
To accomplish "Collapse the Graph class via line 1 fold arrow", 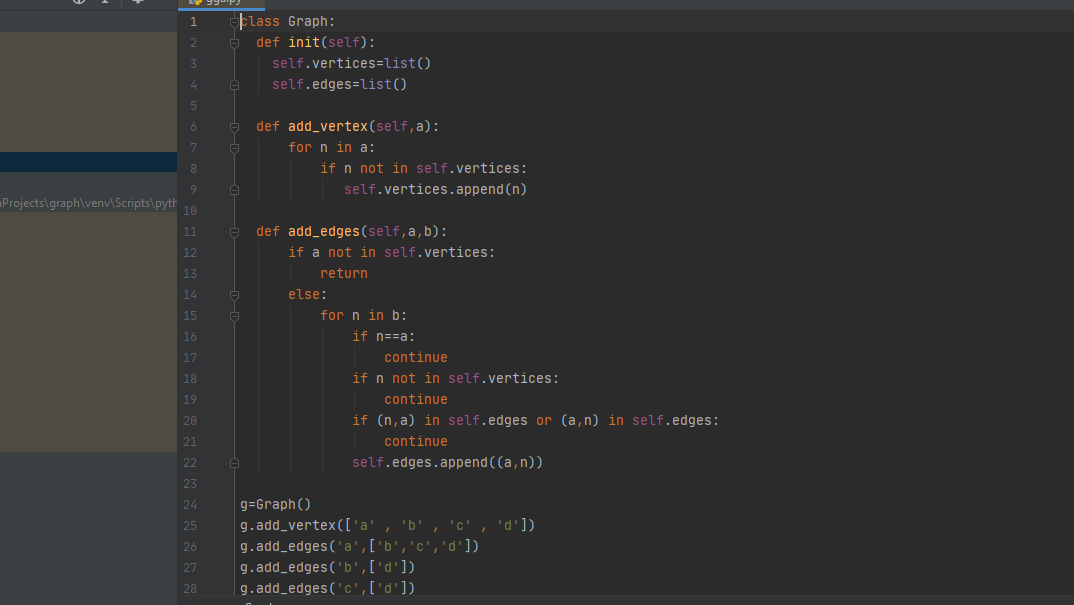I will click(x=234, y=20).
